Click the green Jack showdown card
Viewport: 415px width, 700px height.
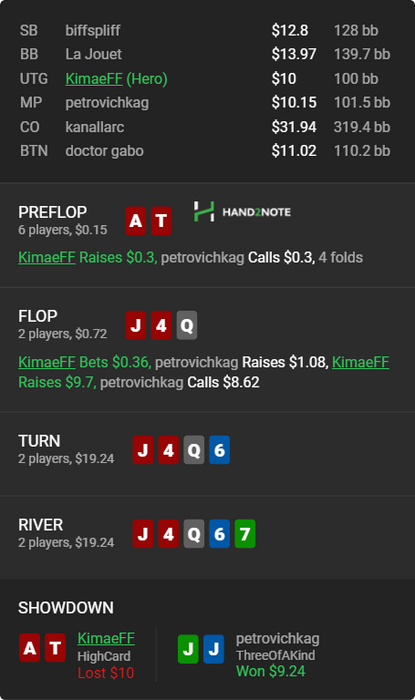coord(188,649)
